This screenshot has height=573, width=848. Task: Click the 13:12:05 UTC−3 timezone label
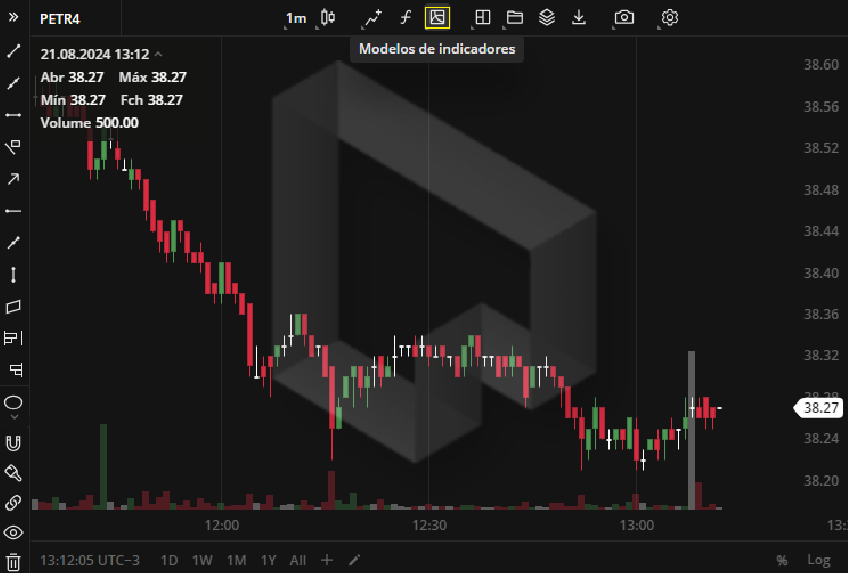point(90,560)
